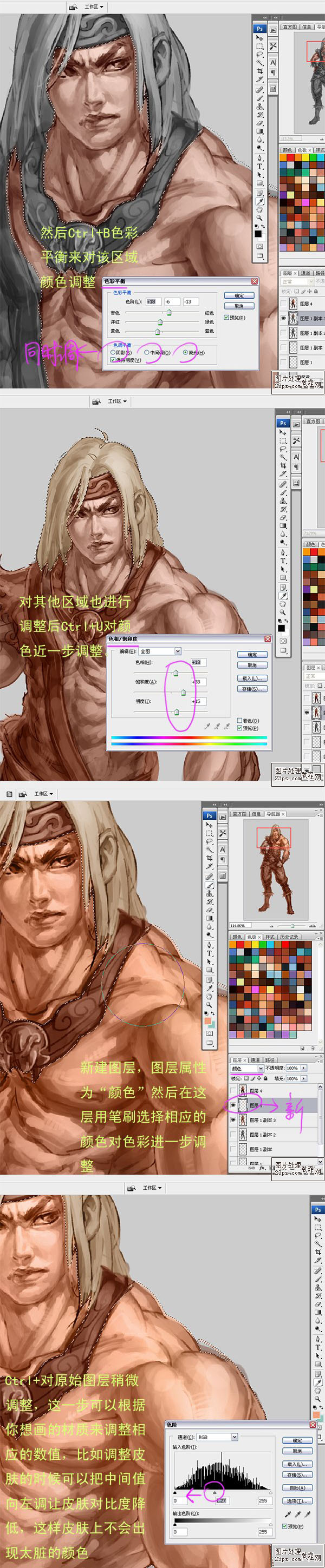Pick the first eyedropper in the Hue/Saturation dialog

pyautogui.click(x=208, y=726)
